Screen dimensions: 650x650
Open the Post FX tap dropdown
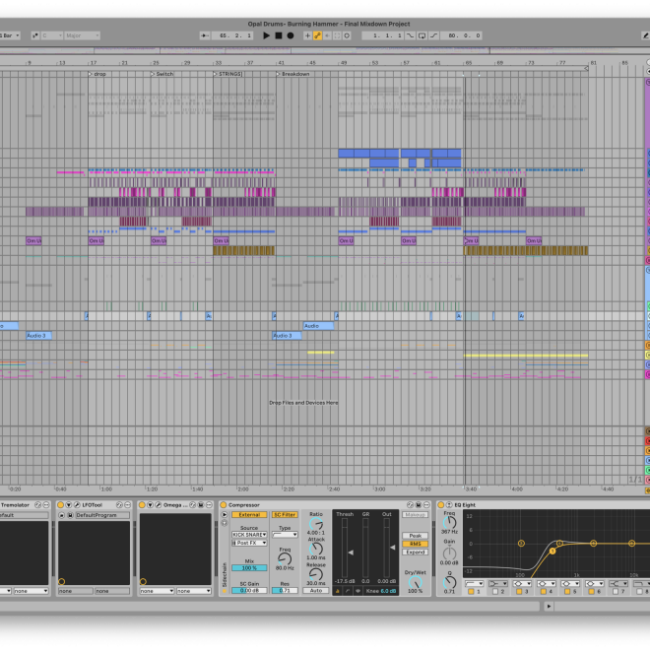coord(249,543)
